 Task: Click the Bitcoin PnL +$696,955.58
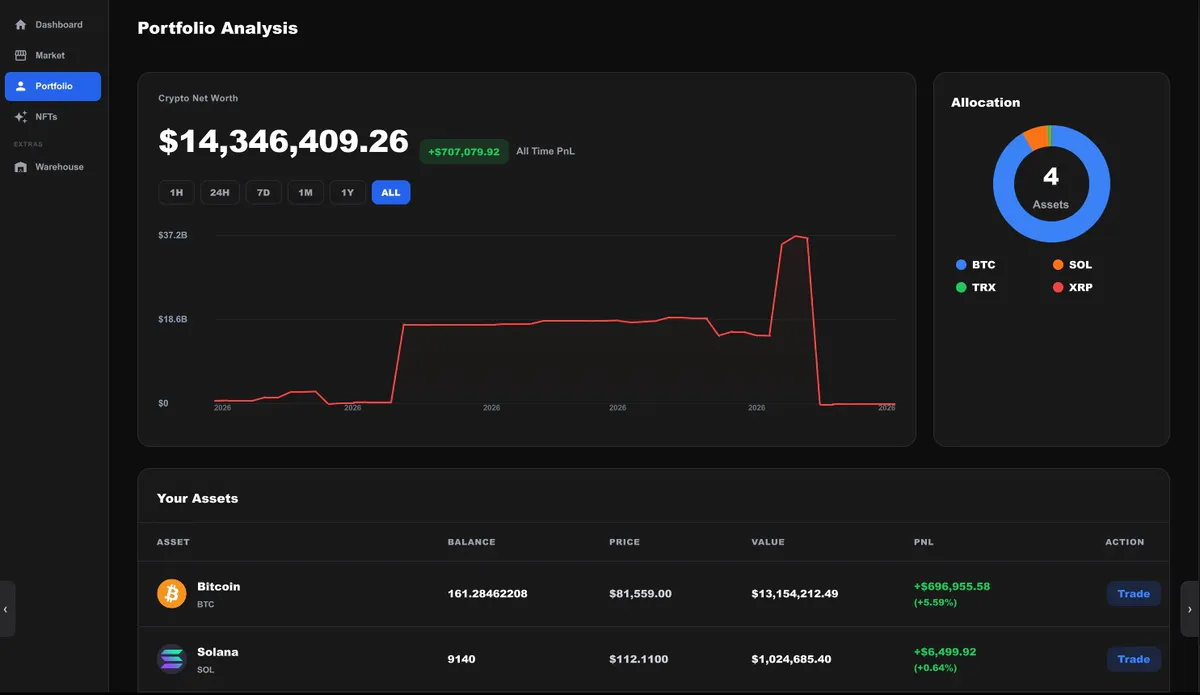(952, 586)
